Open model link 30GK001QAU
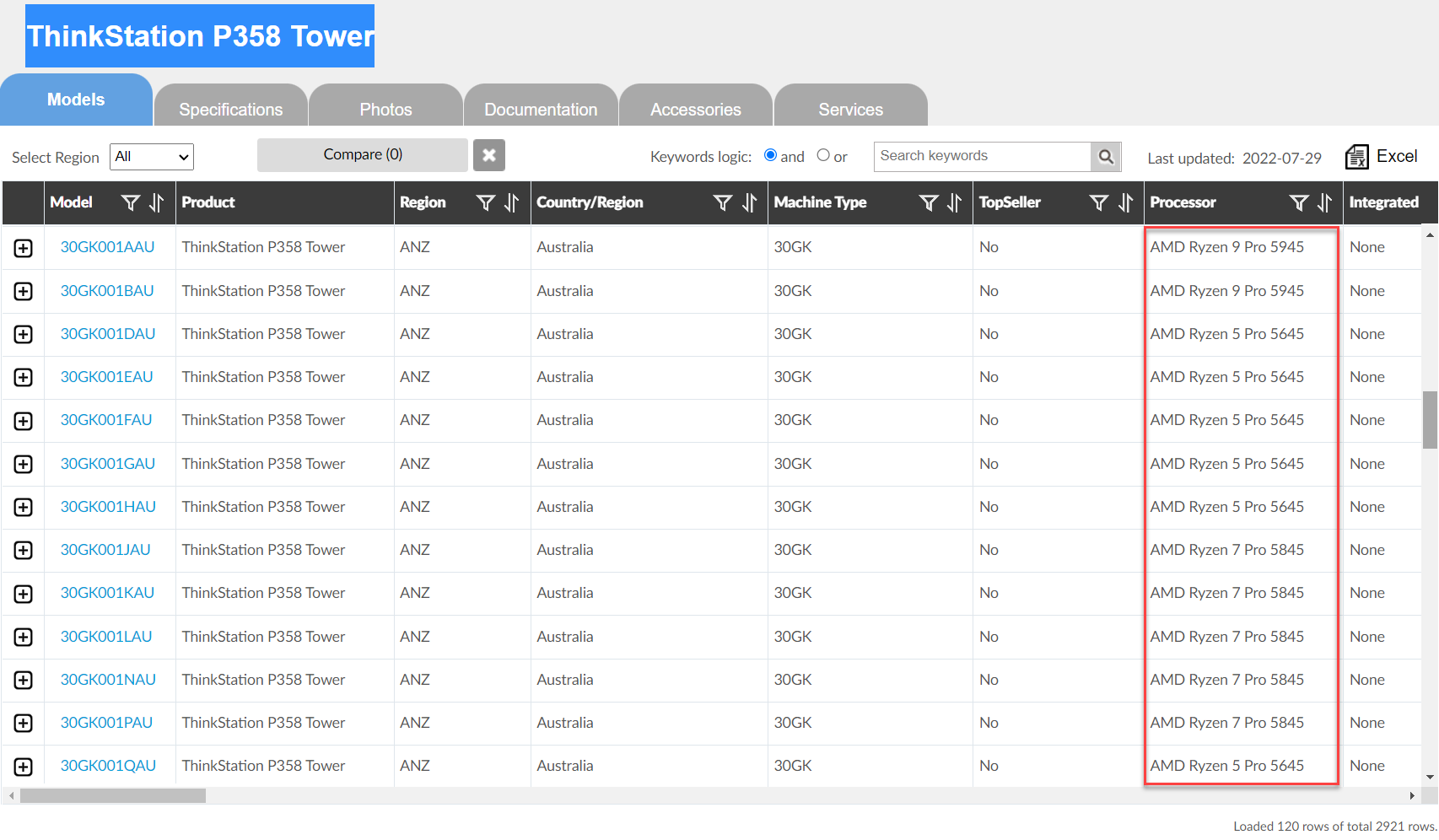This screenshot has height=840, width=1439. click(x=108, y=766)
